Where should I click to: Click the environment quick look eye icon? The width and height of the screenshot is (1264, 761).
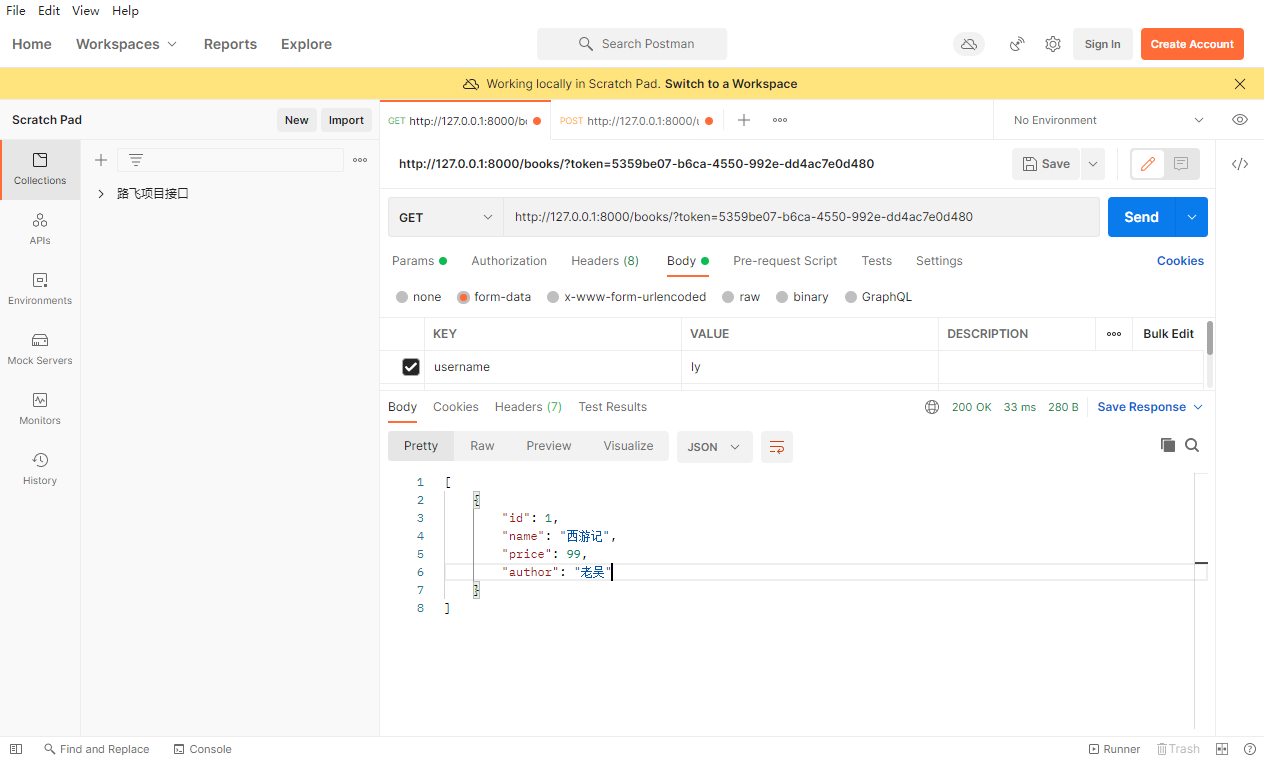tap(1240, 120)
